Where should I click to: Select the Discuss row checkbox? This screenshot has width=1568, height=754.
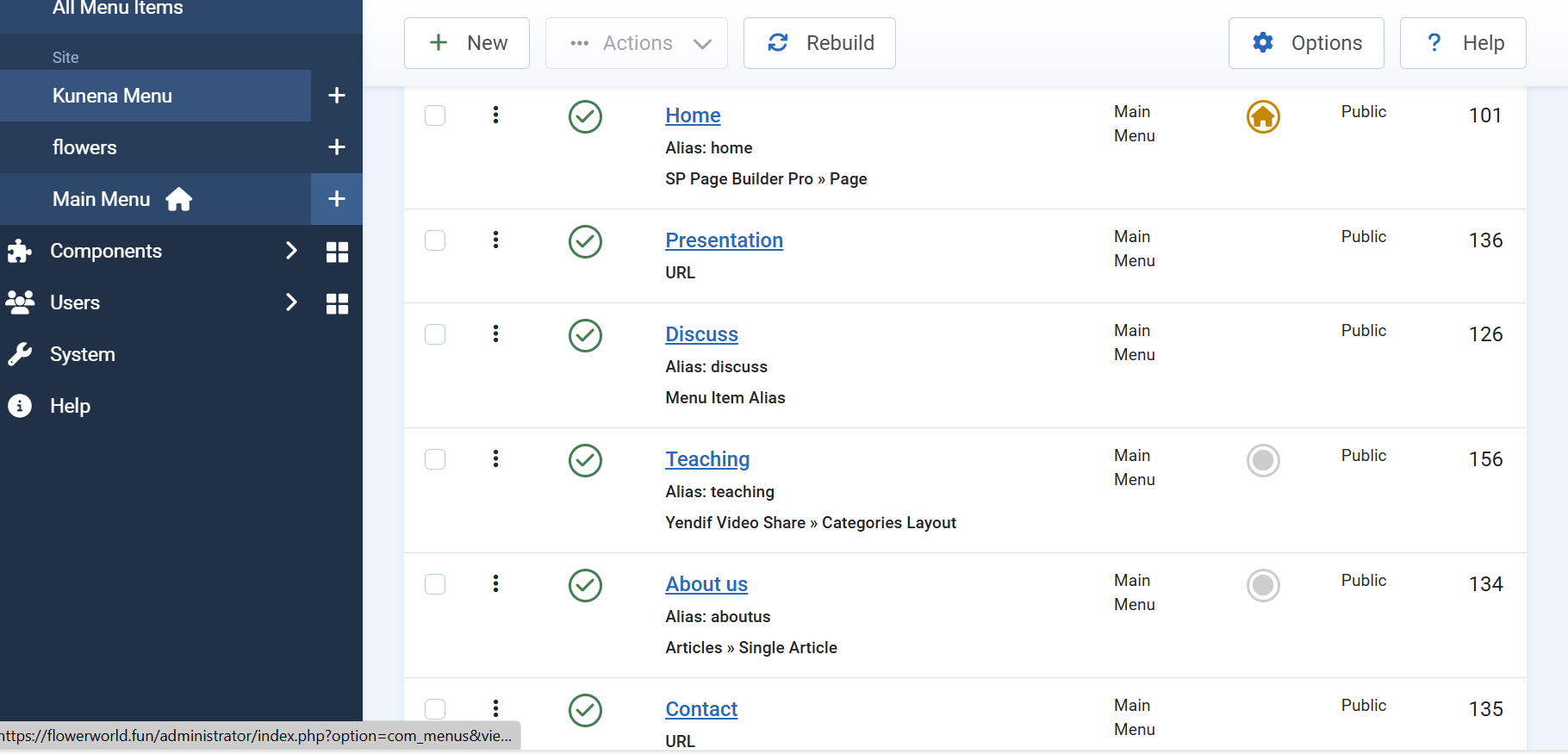[x=435, y=334]
